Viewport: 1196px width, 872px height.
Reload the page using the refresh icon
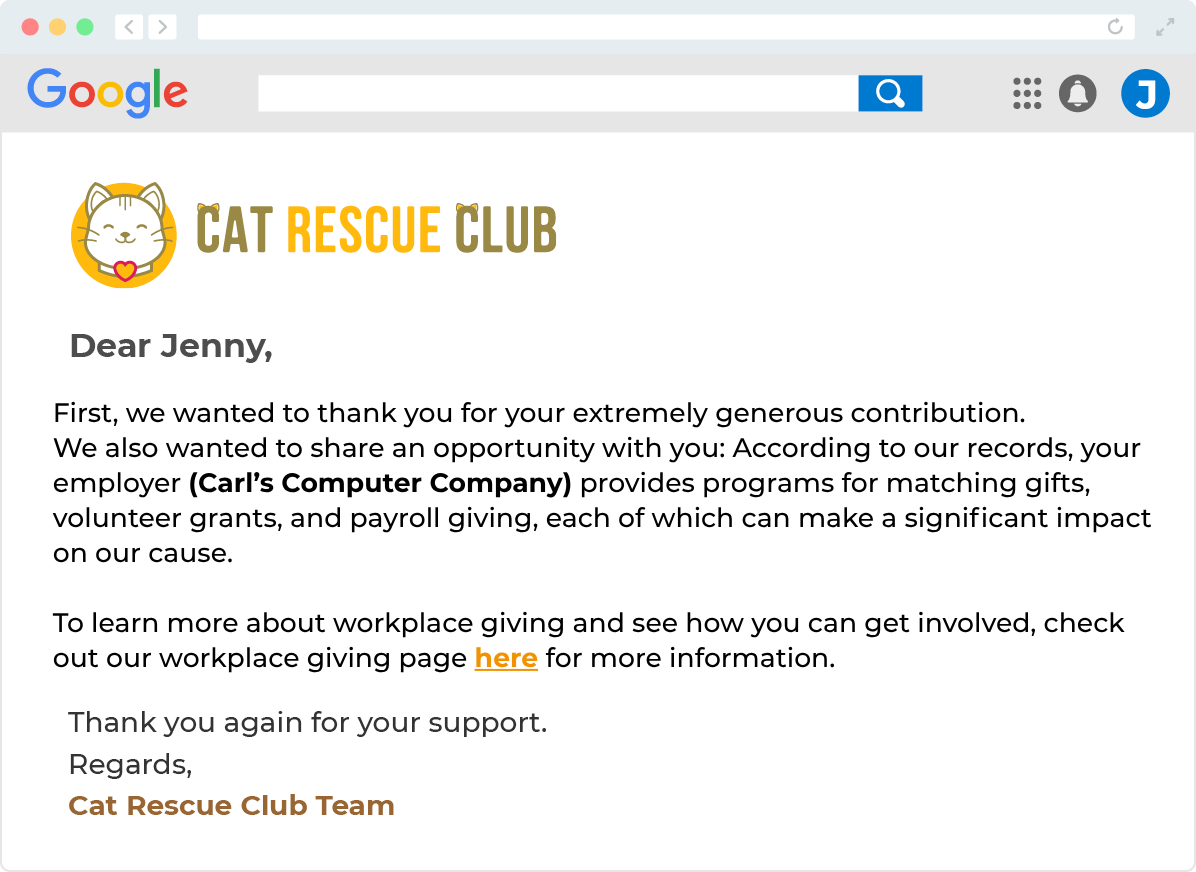click(1114, 27)
